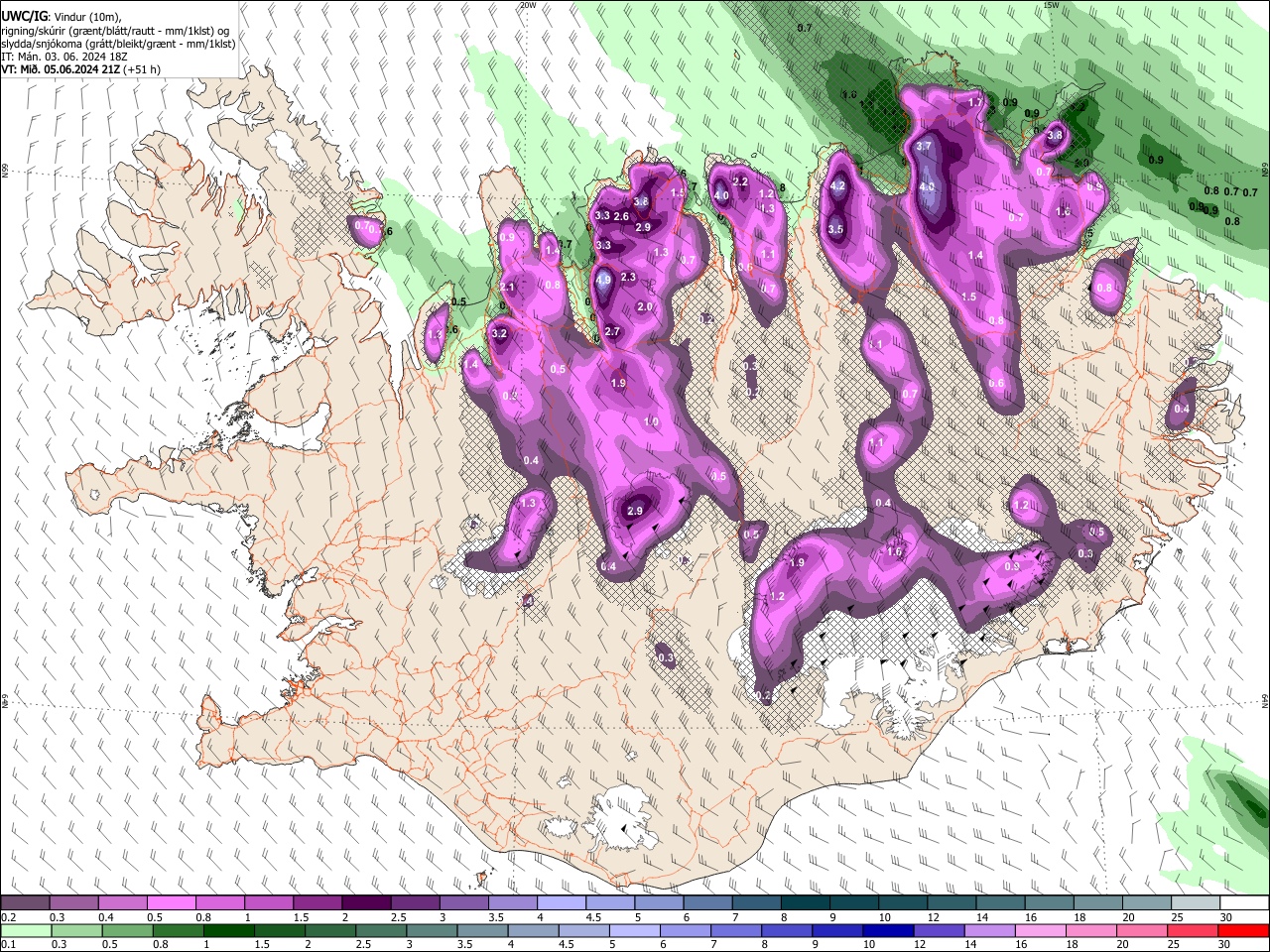Click the lavender swatch between 4 and 4.5 on the upper bar
The width and height of the screenshot is (1270, 952).
pos(562,903)
